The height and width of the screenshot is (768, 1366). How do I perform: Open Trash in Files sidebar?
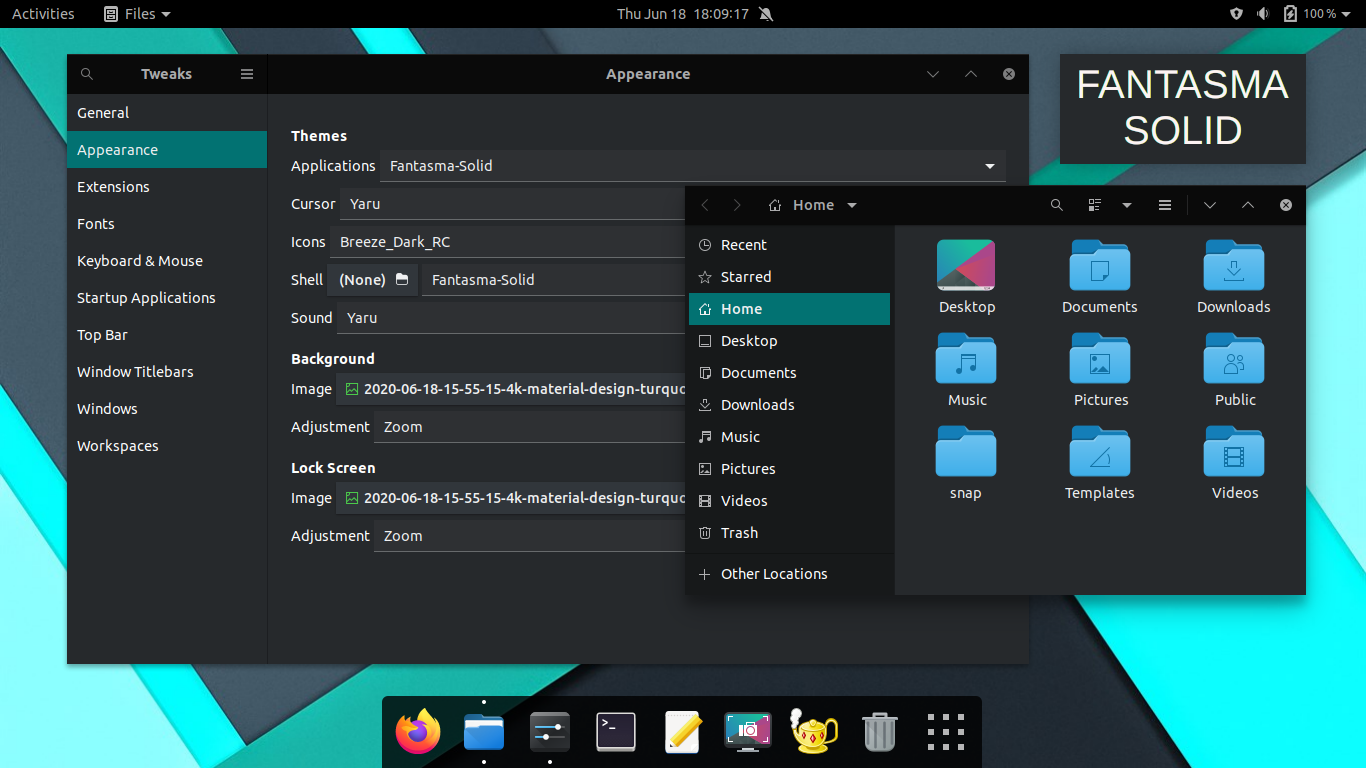coord(789,533)
